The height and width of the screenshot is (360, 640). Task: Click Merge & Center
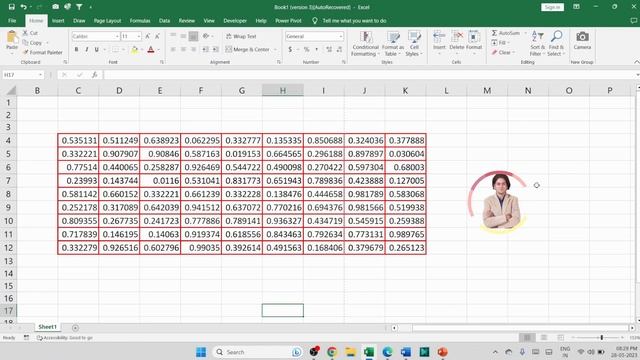[247, 49]
